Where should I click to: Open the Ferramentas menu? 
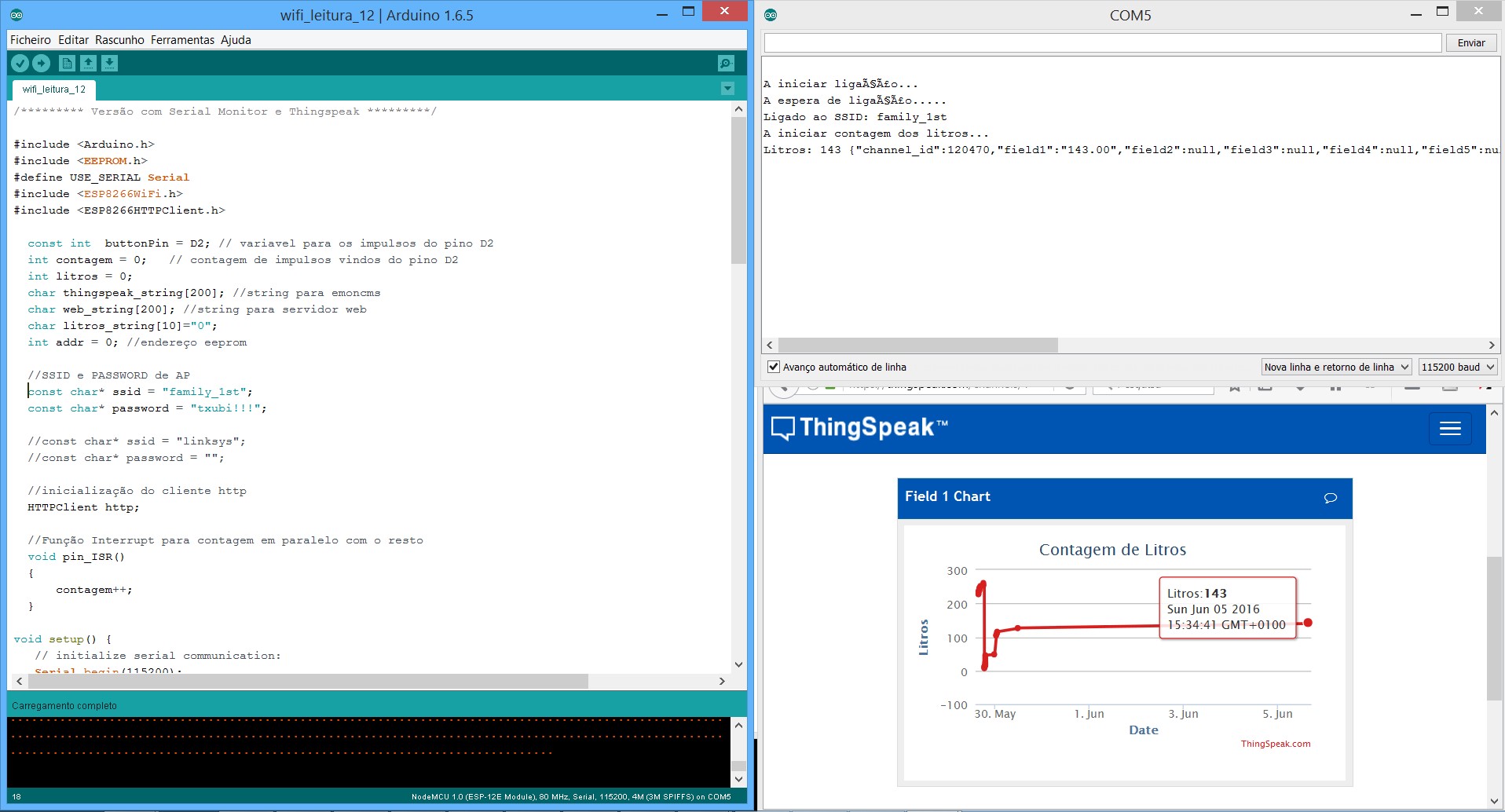[x=182, y=40]
